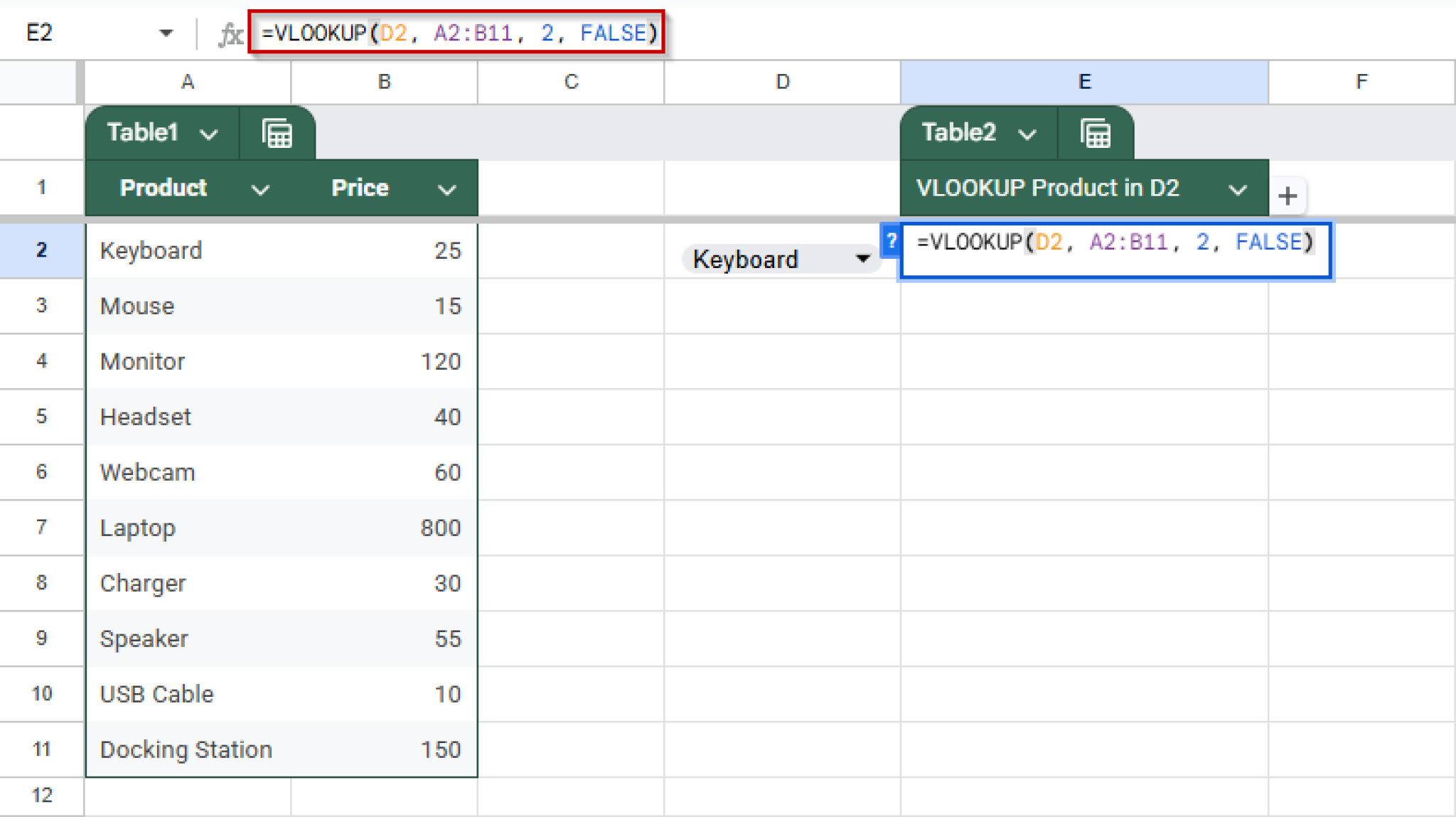Open Table1 options via the grid icon
The height and width of the screenshot is (817, 1456).
coord(277,132)
